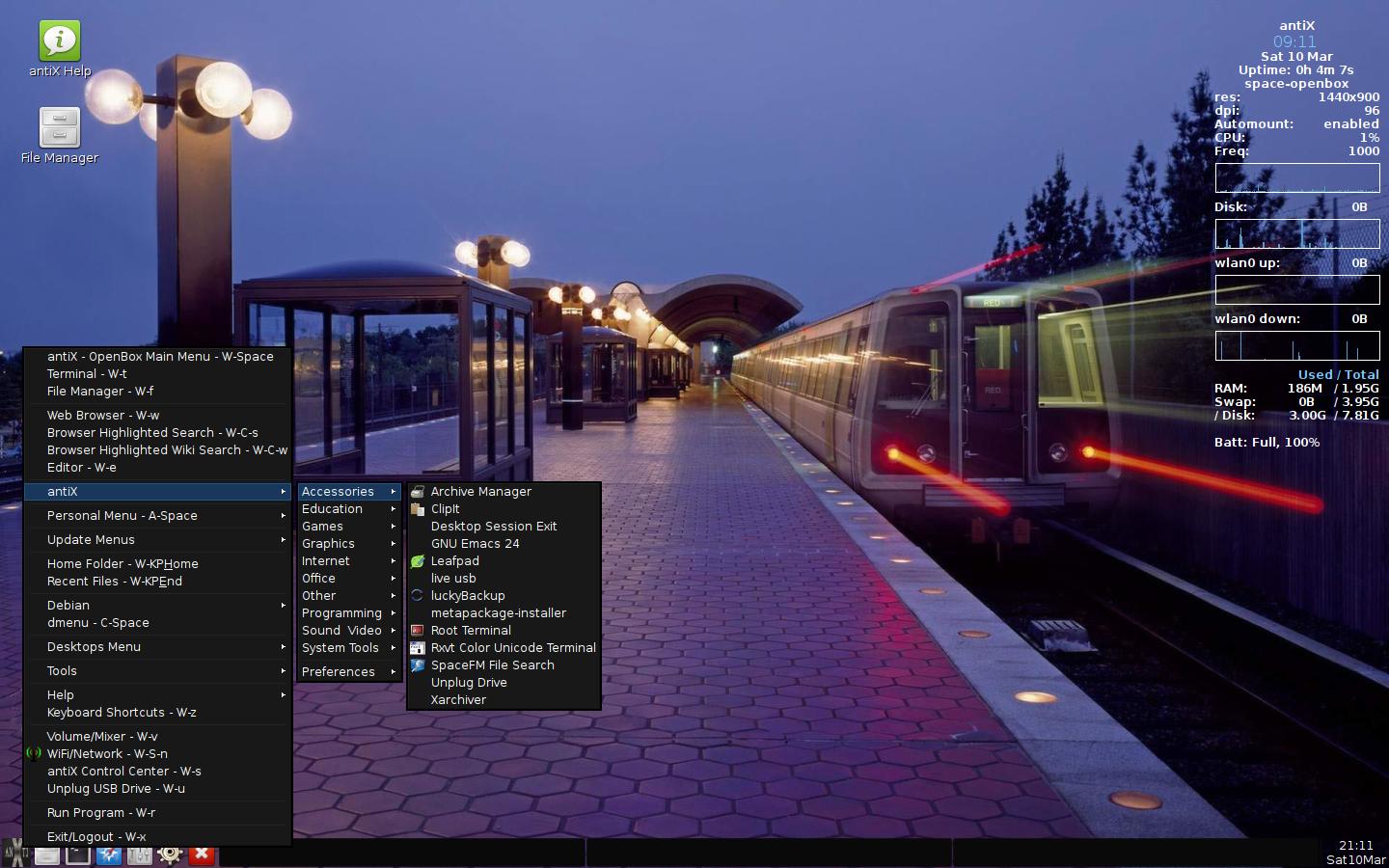Click the gear icon on the taskbar
The height and width of the screenshot is (868, 1389).
pyautogui.click(x=171, y=854)
